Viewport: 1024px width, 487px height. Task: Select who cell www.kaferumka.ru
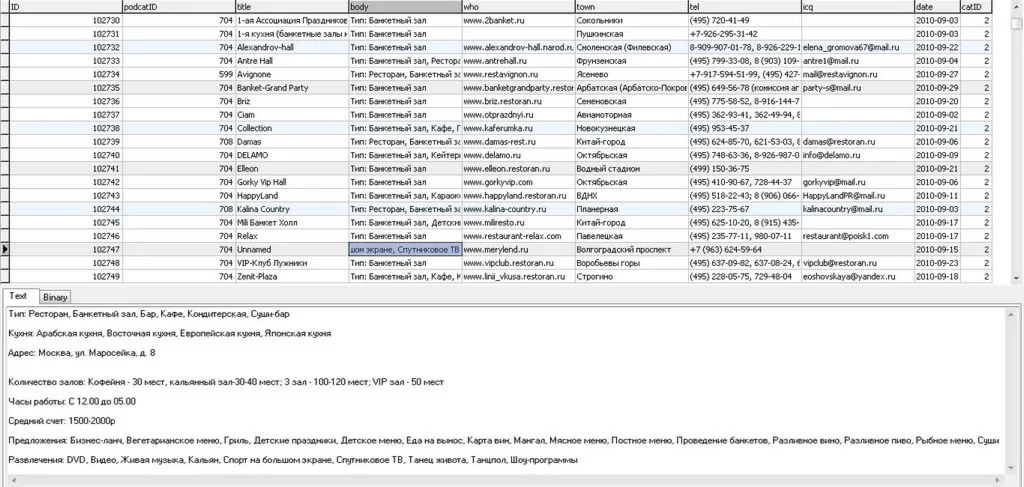click(x=518, y=129)
